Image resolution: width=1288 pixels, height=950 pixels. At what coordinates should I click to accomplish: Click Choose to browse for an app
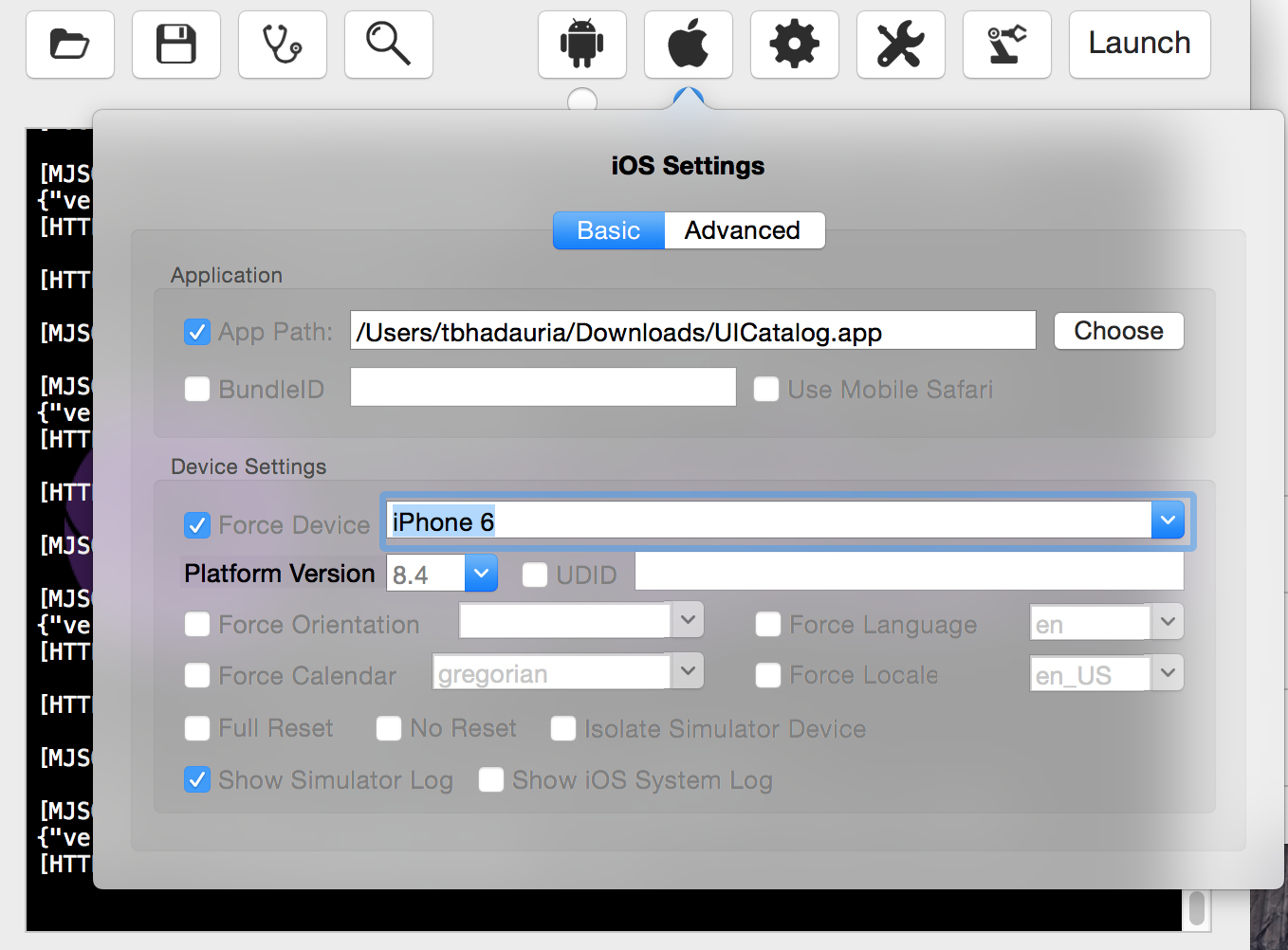pos(1119,331)
